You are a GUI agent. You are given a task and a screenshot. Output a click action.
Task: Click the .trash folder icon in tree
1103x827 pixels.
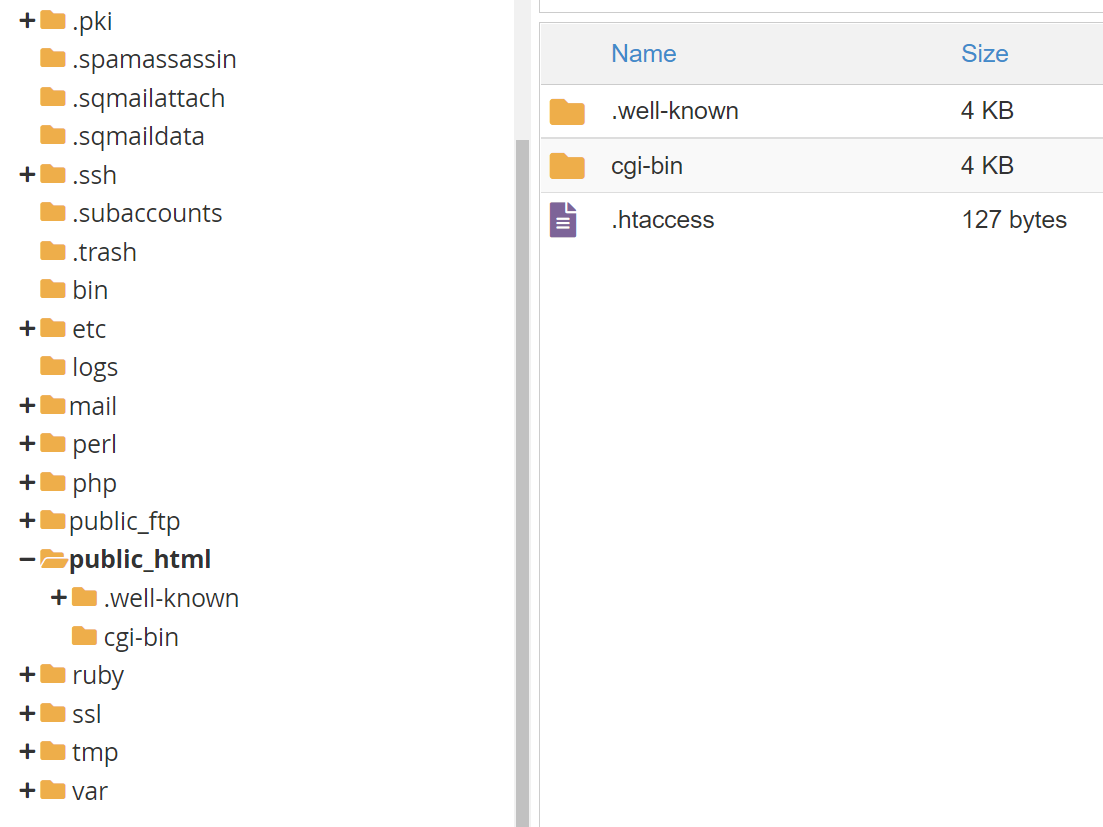(53, 251)
